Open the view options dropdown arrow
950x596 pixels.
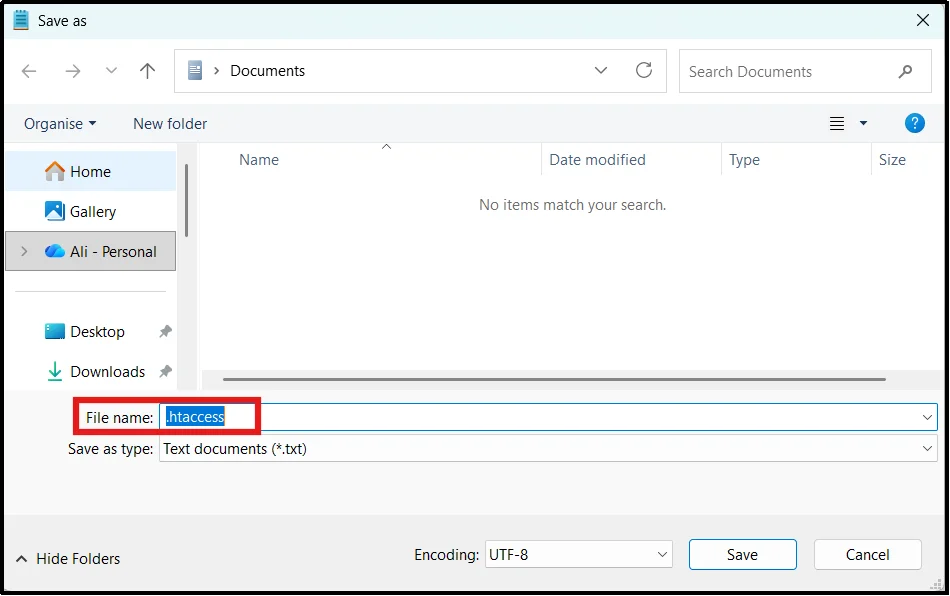coord(863,124)
